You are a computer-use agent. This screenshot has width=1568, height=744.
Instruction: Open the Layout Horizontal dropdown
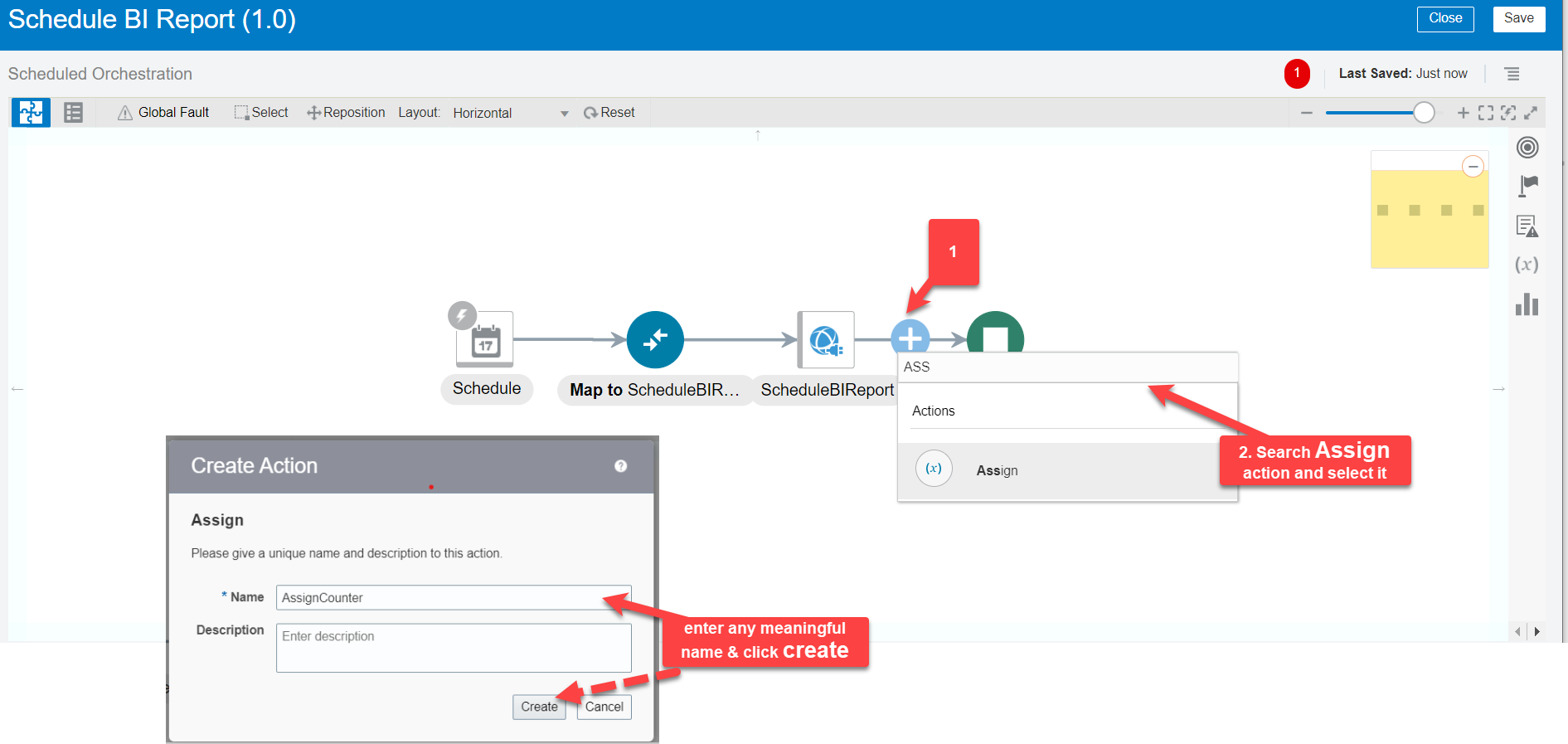[510, 114]
